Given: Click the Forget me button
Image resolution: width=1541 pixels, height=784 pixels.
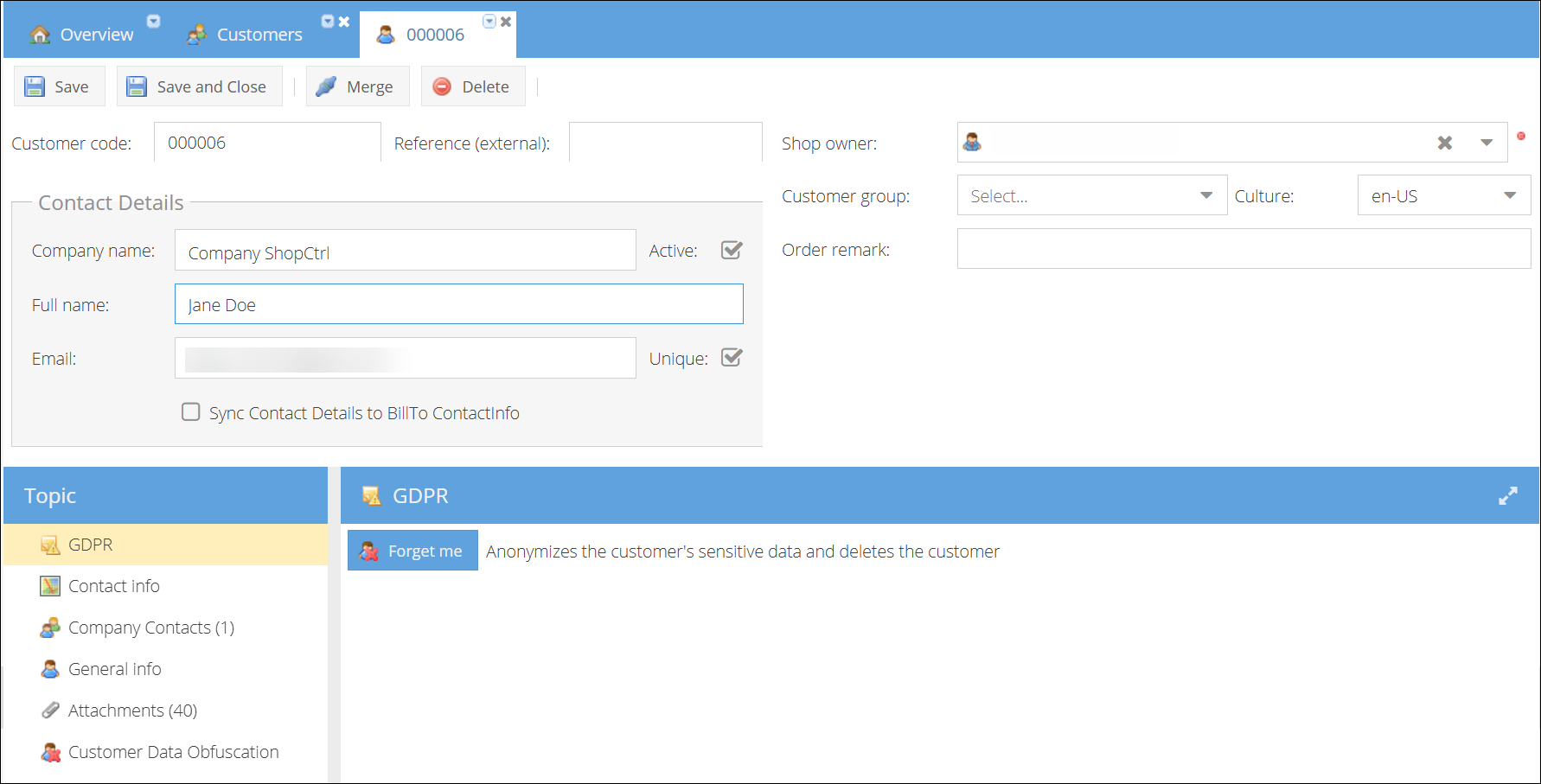Looking at the screenshot, I should click(412, 551).
